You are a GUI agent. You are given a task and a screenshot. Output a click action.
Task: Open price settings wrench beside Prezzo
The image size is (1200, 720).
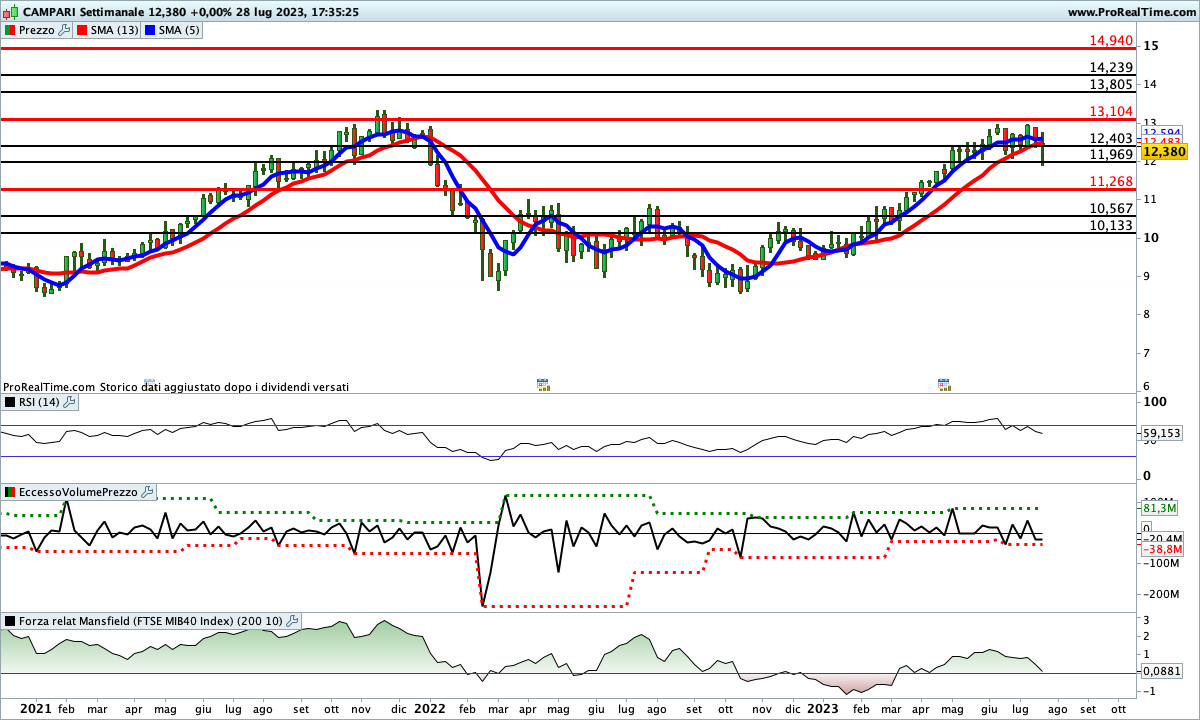[x=65, y=30]
